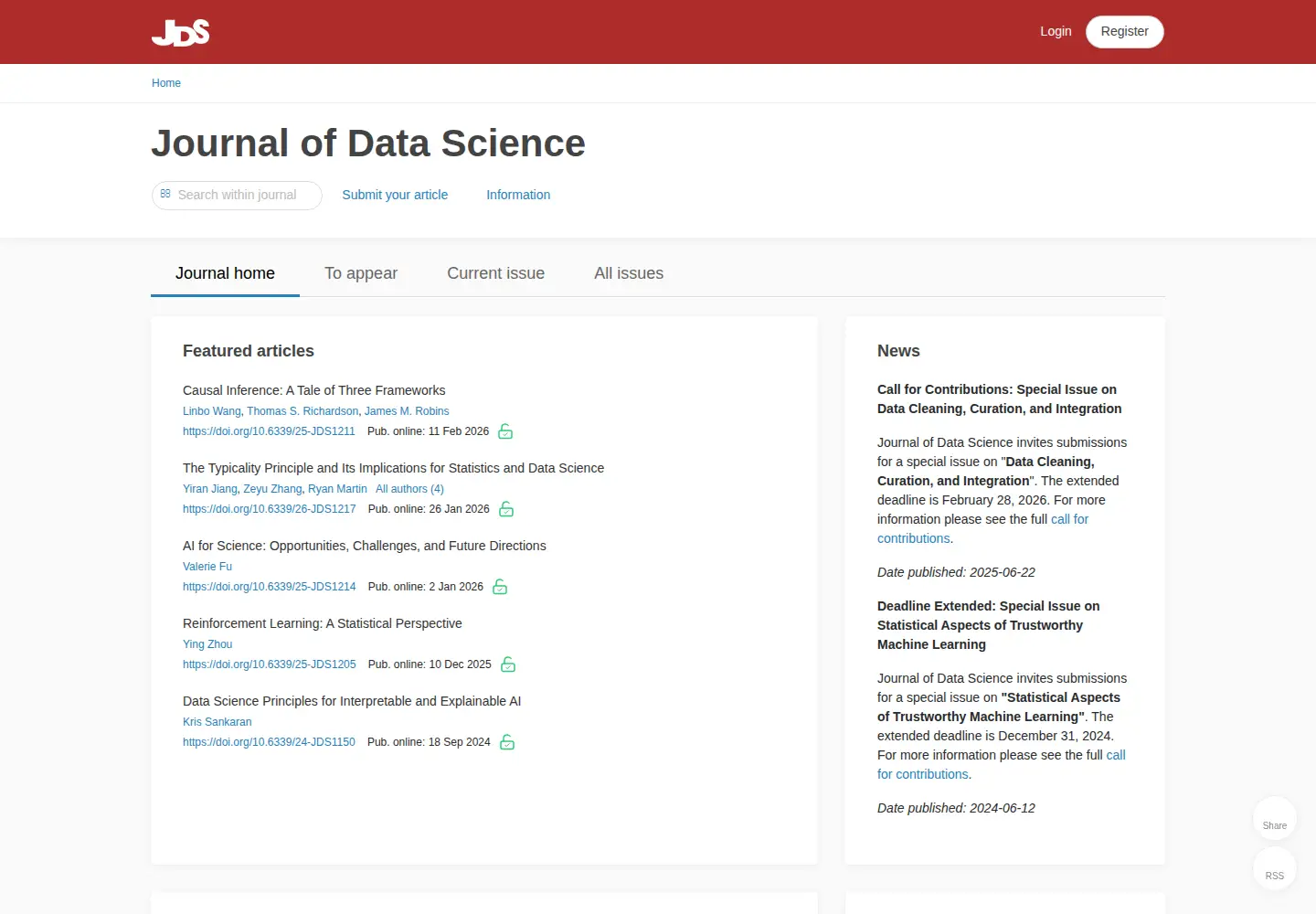This screenshot has width=1316, height=914.
Task: Expand All authors (4) link
Action: [409, 489]
